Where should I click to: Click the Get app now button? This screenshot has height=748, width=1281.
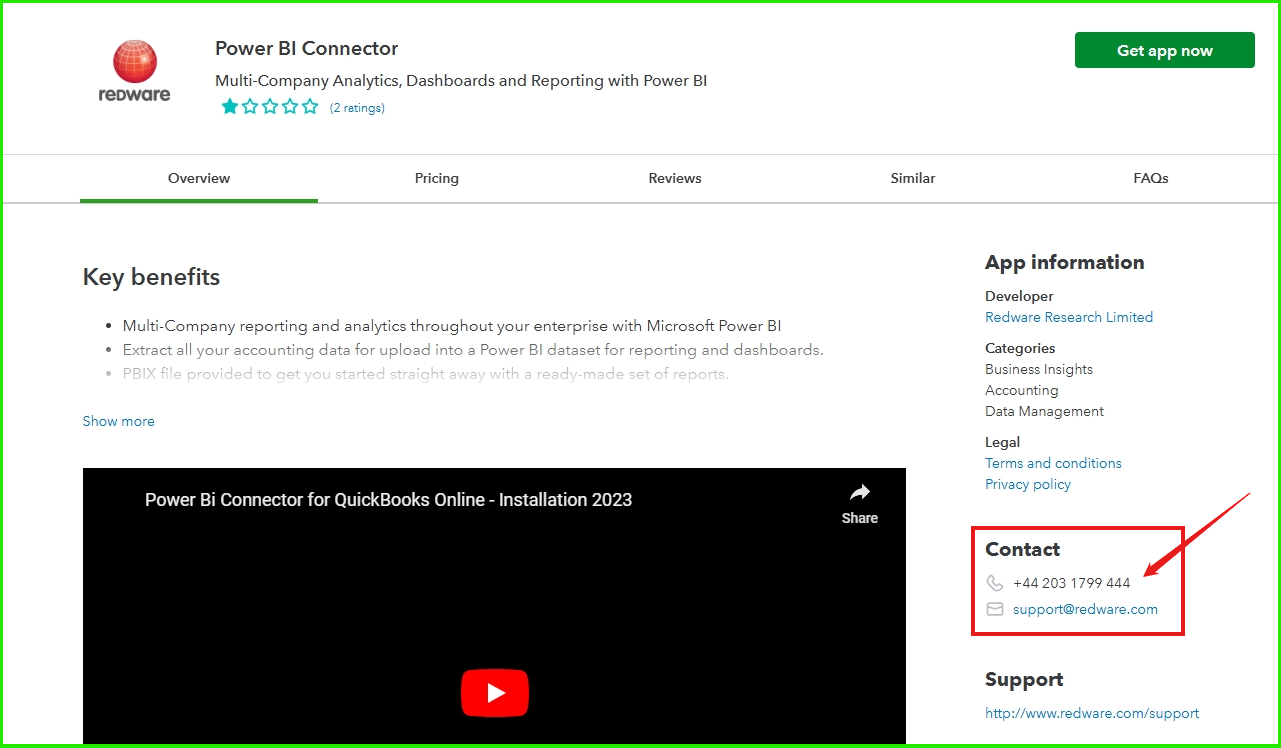1164,49
